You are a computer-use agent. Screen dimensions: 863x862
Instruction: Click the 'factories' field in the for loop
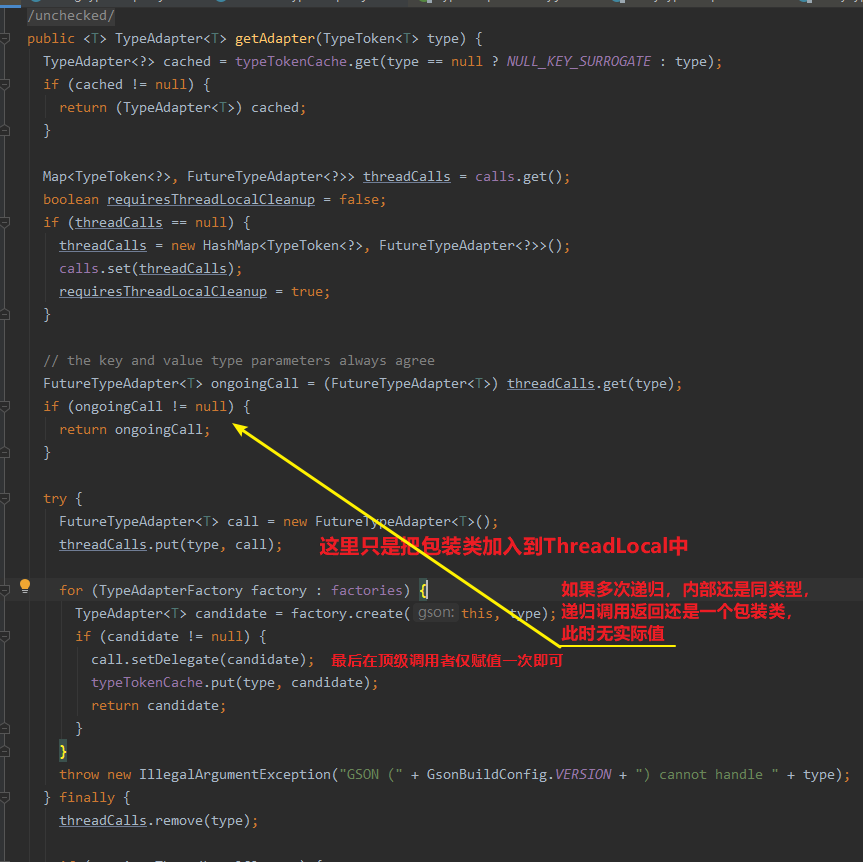coord(367,591)
